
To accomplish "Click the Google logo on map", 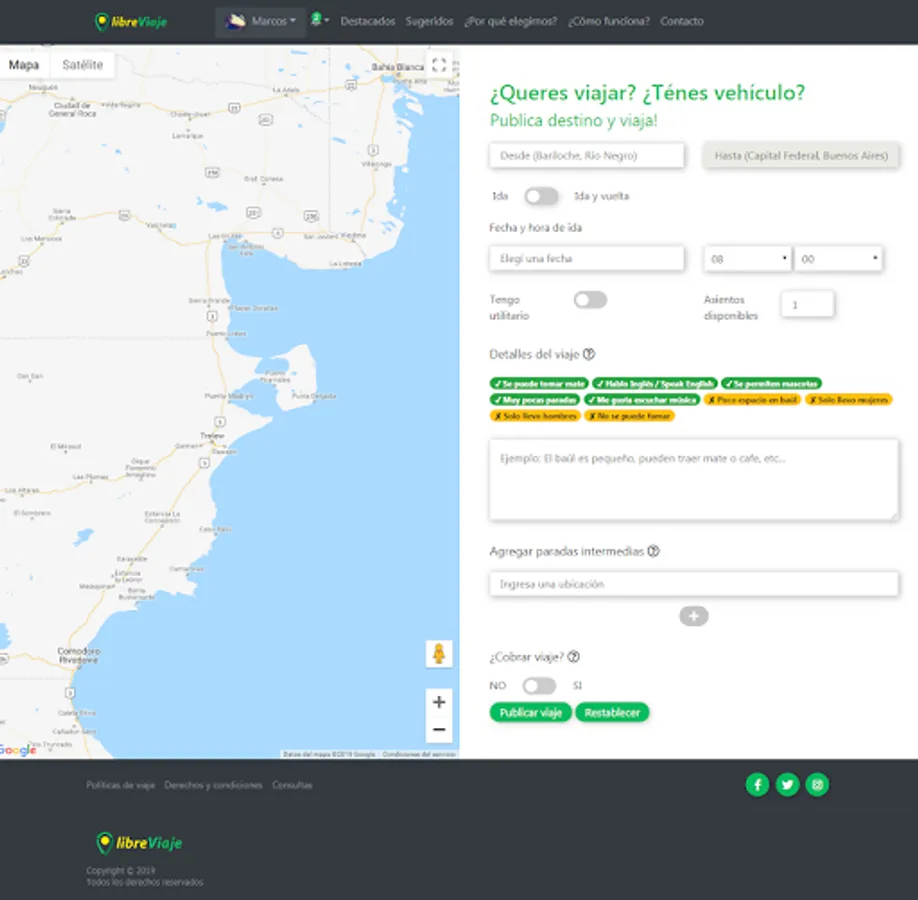I will coord(18,750).
